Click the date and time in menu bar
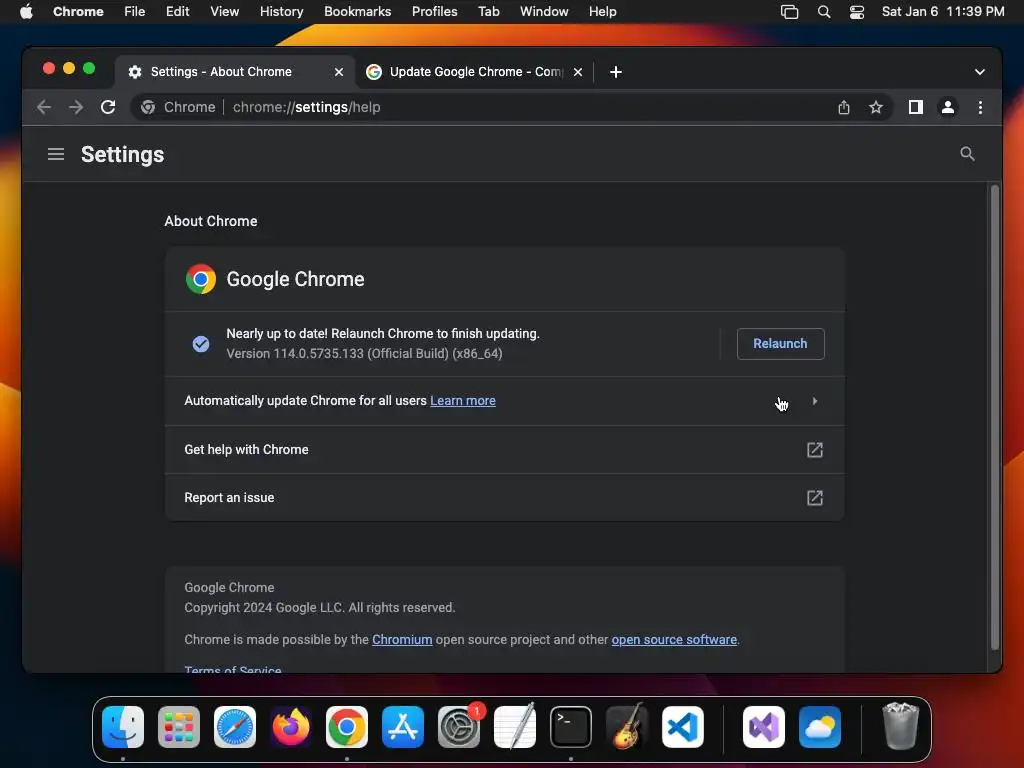The image size is (1024, 768). pos(943,11)
